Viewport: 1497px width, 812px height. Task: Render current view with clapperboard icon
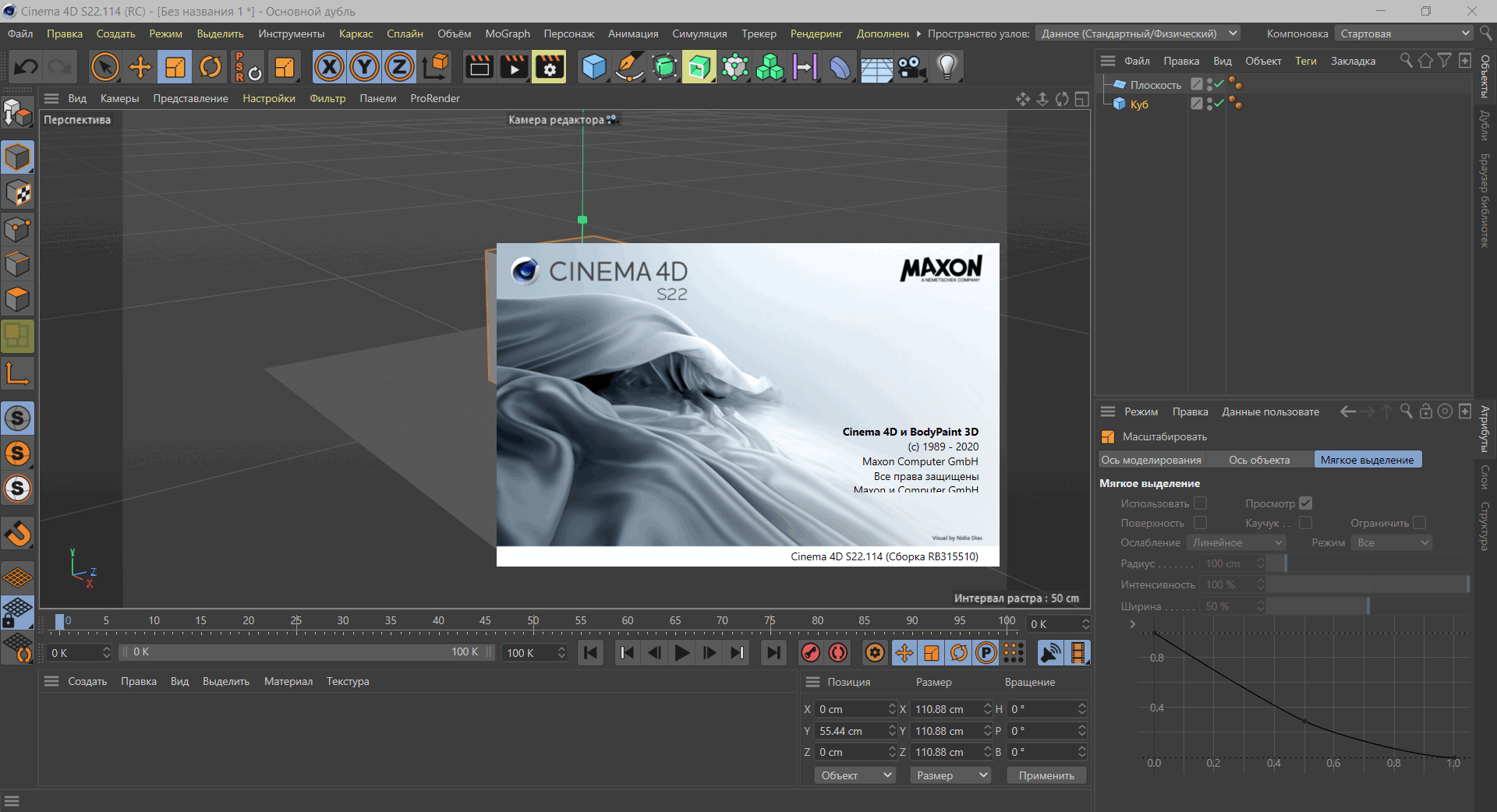(479, 67)
